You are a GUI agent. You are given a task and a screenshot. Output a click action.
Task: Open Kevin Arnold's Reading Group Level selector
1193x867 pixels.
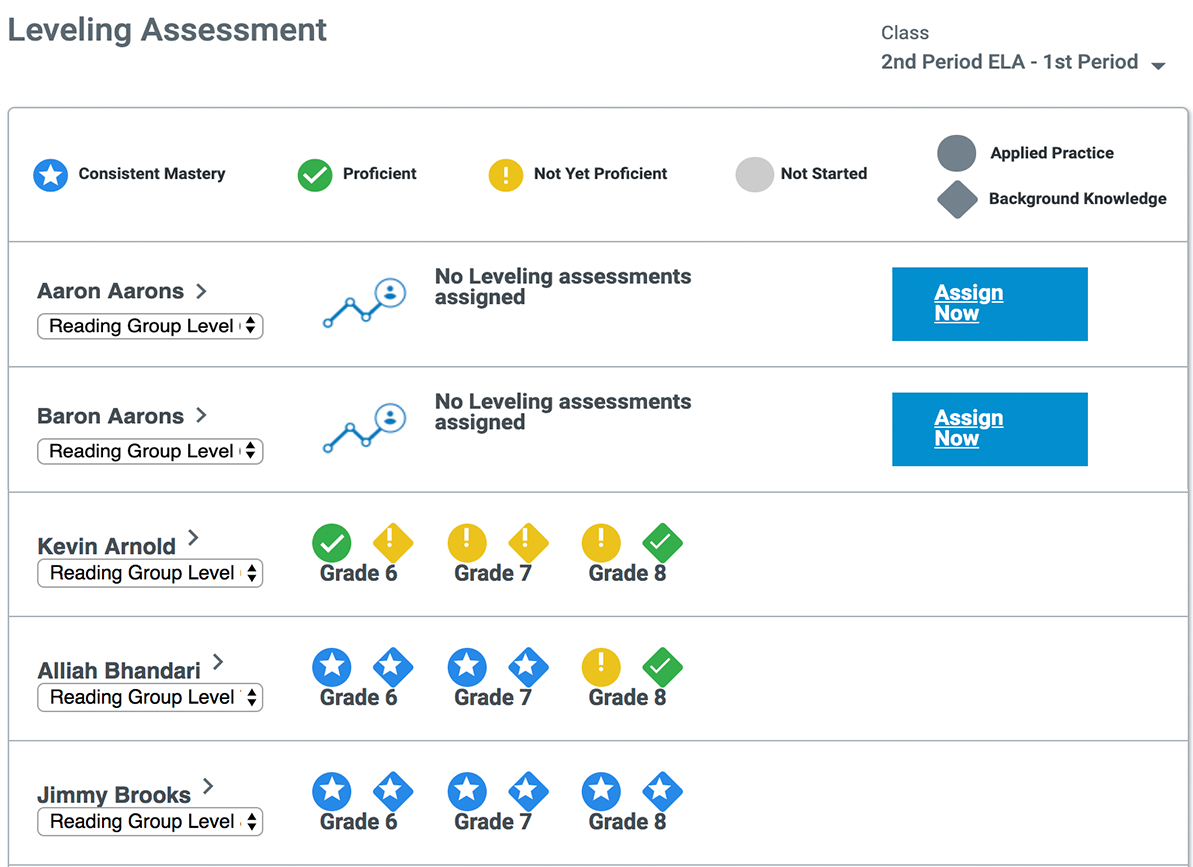click(149, 573)
